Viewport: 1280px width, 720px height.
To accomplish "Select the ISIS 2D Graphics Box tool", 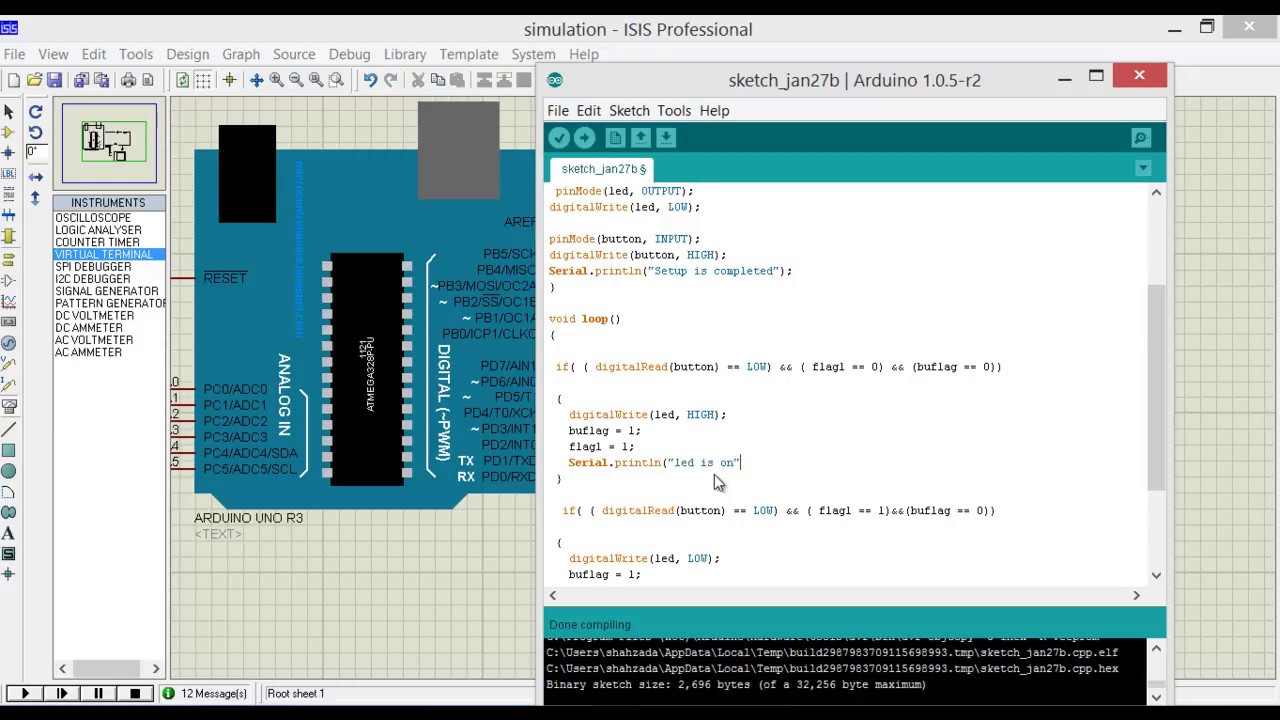I will [8, 450].
